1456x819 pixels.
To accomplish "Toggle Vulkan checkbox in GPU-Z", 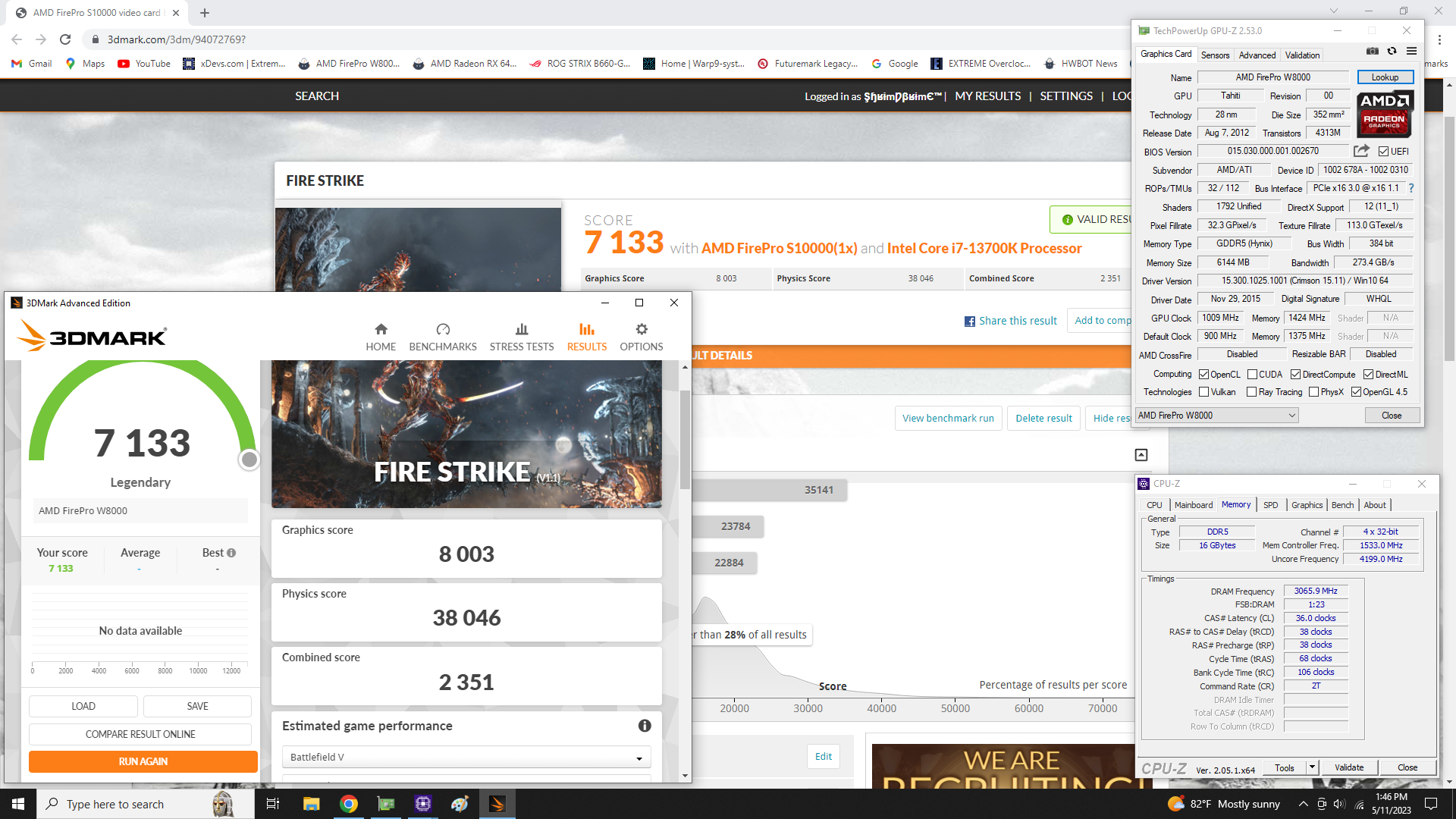I will 1203,392.
